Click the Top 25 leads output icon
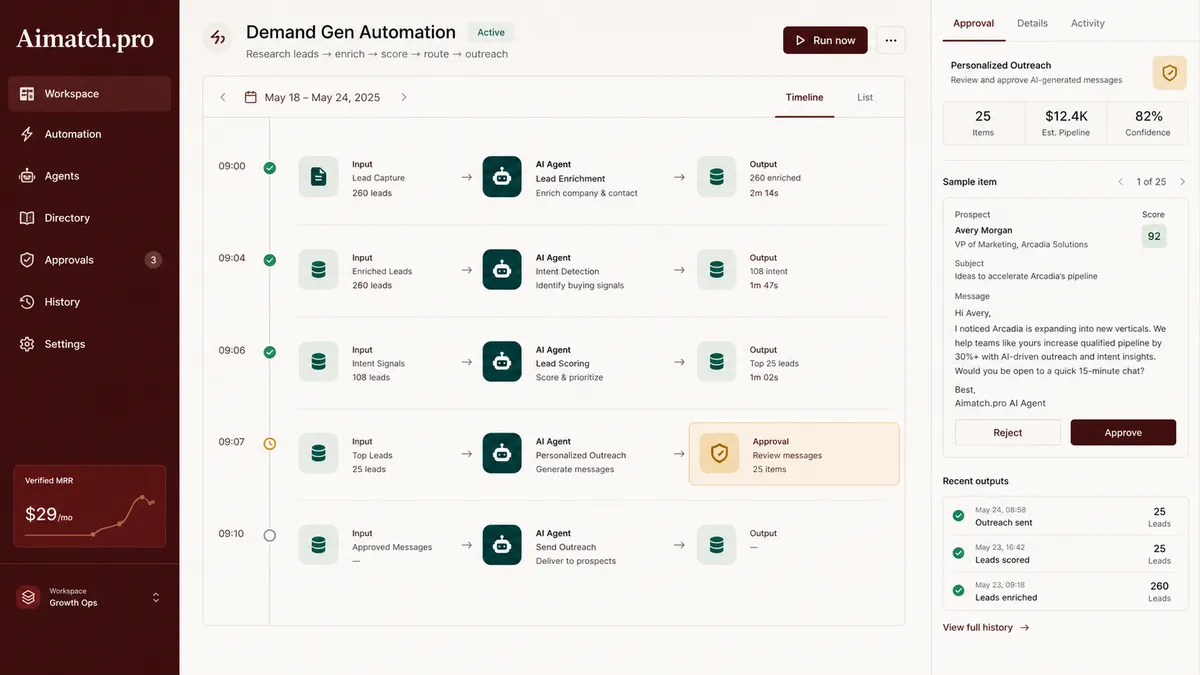Viewport: 1200px width, 675px height. (716, 361)
